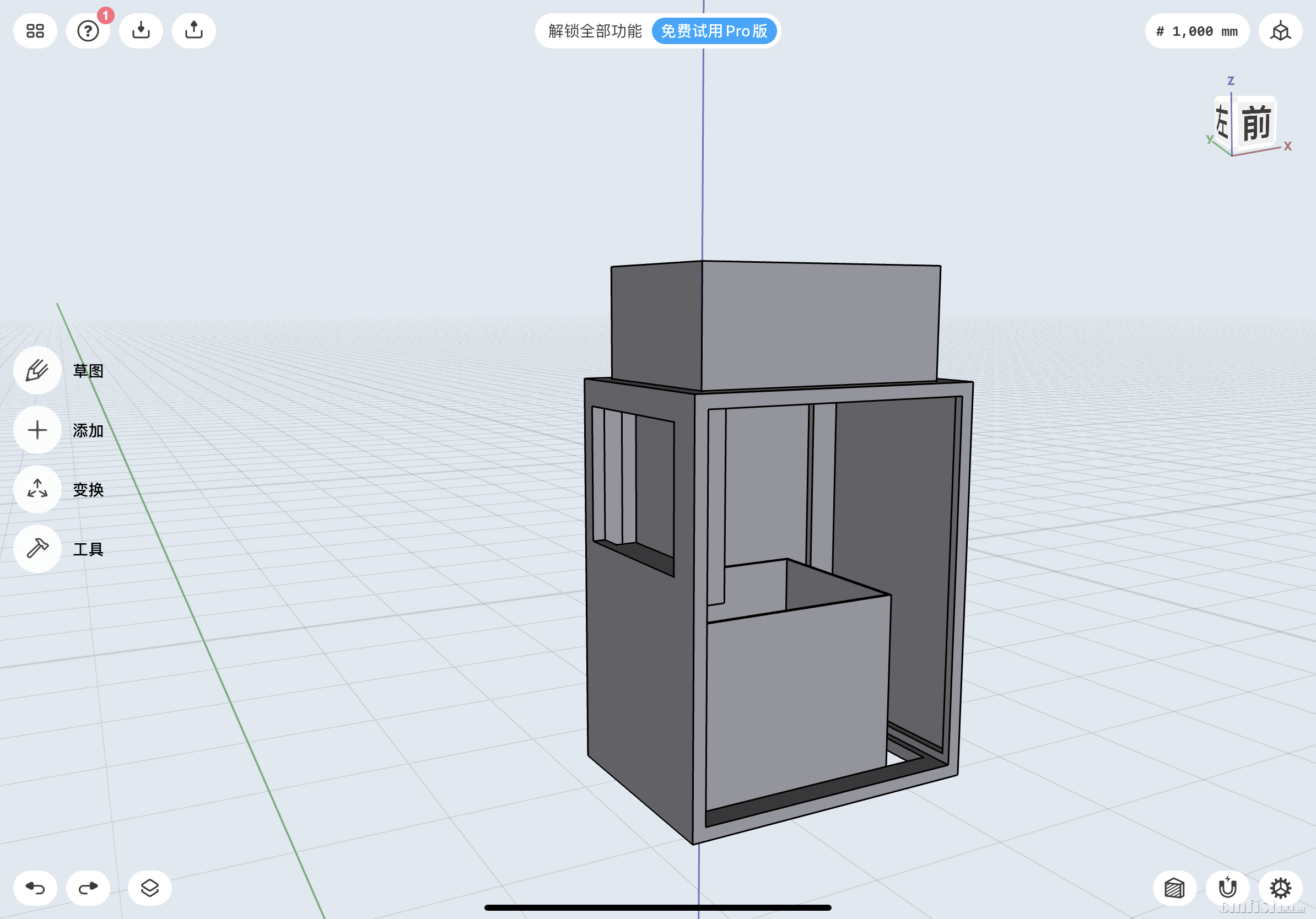
Task: Open the gear settings menu
Action: (x=1280, y=888)
